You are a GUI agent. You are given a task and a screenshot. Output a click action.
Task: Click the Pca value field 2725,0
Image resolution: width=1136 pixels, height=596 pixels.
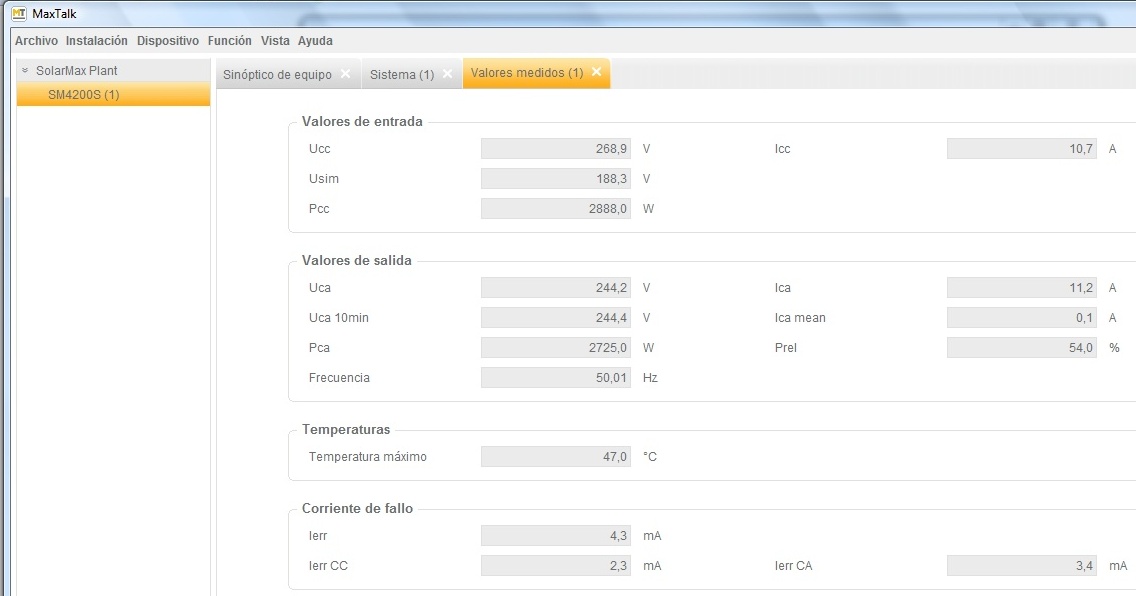[x=556, y=348]
